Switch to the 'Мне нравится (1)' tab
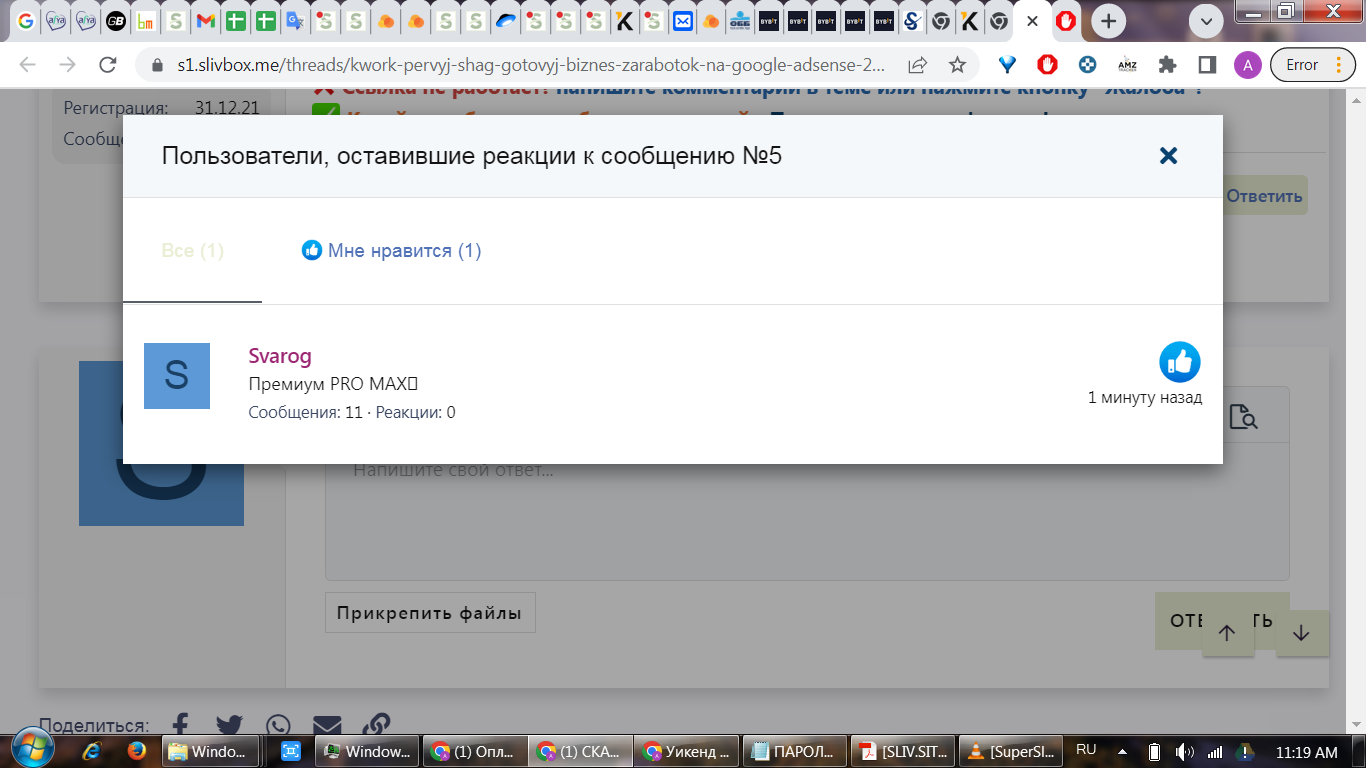Viewport: 1366px width, 768px height. point(392,251)
